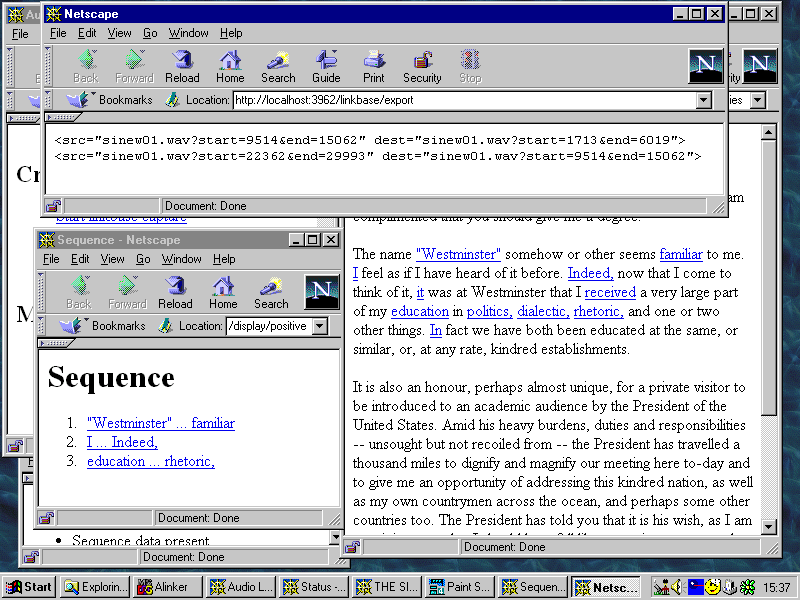Follow the "Westminster" ... familiar sequence link
This screenshot has height=600, width=800.
pyautogui.click(x=161, y=423)
